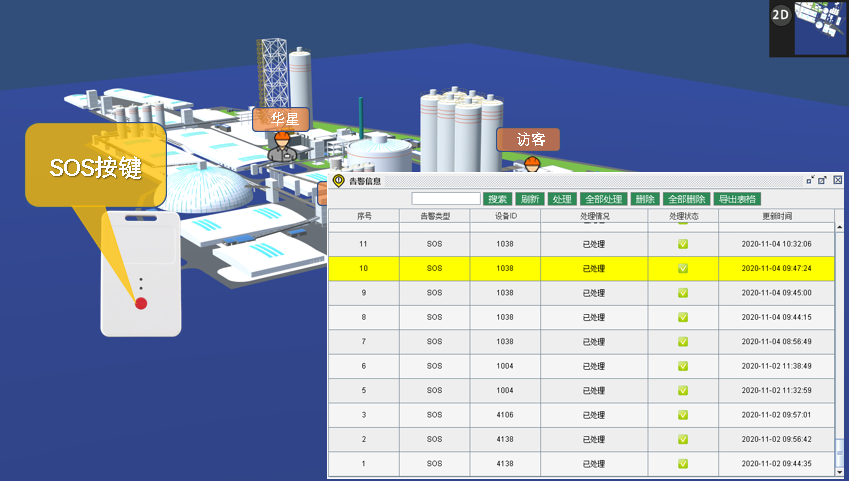850x481 pixels.
Task: Click the alarm table scrollbar up arrow
Action: pyautogui.click(x=839, y=227)
